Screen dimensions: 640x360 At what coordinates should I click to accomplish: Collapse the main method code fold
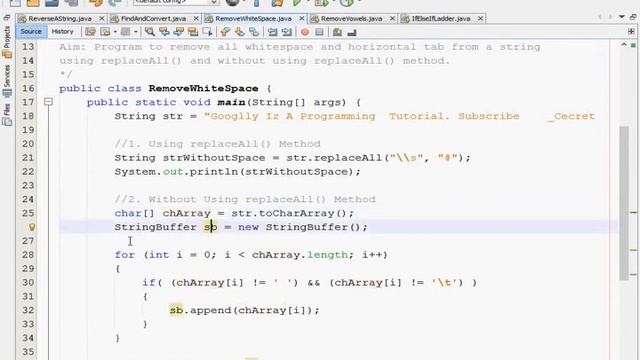pyautogui.click(x=48, y=102)
